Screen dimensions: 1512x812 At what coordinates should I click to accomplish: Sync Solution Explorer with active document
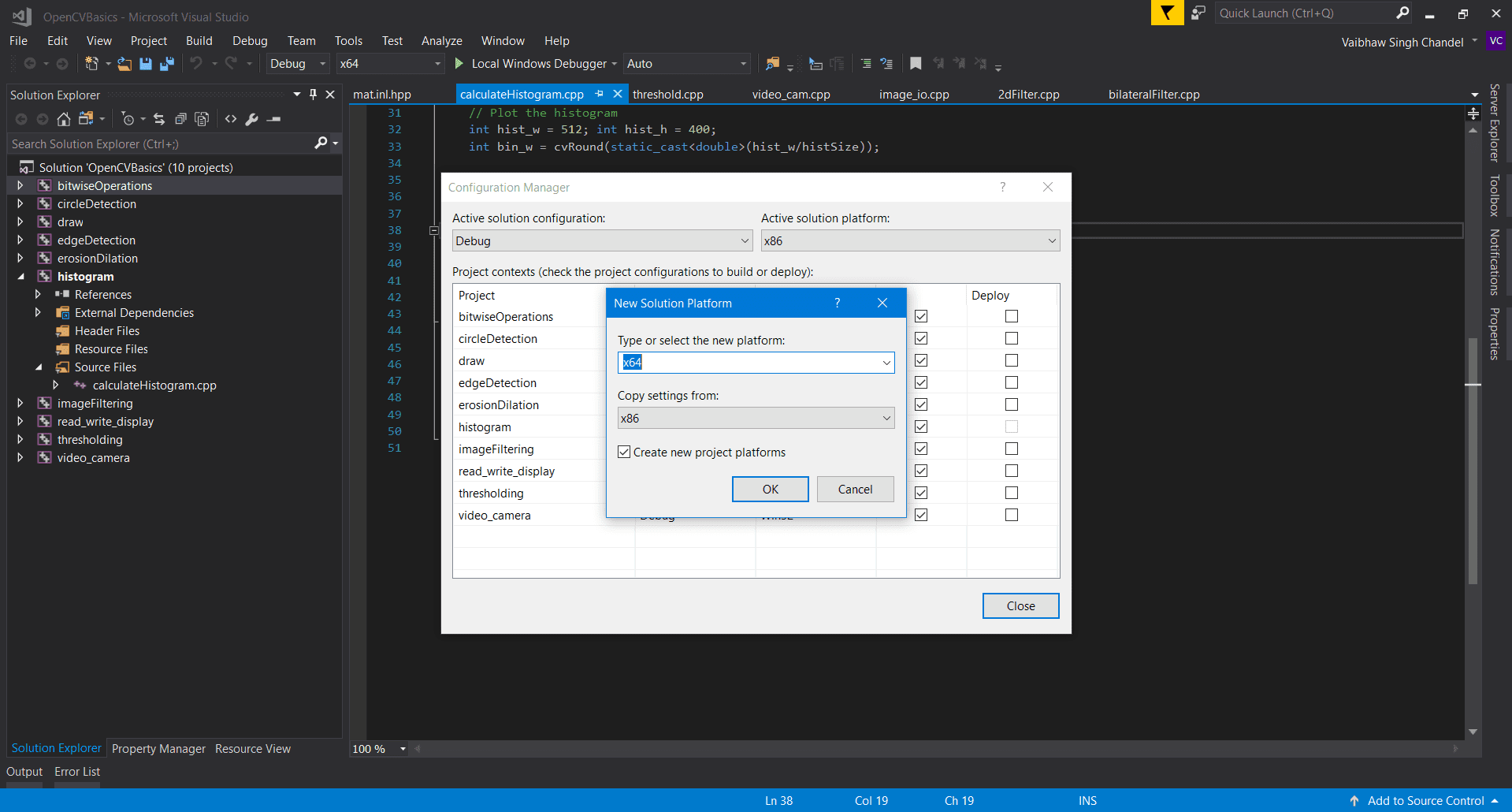pyautogui.click(x=159, y=118)
